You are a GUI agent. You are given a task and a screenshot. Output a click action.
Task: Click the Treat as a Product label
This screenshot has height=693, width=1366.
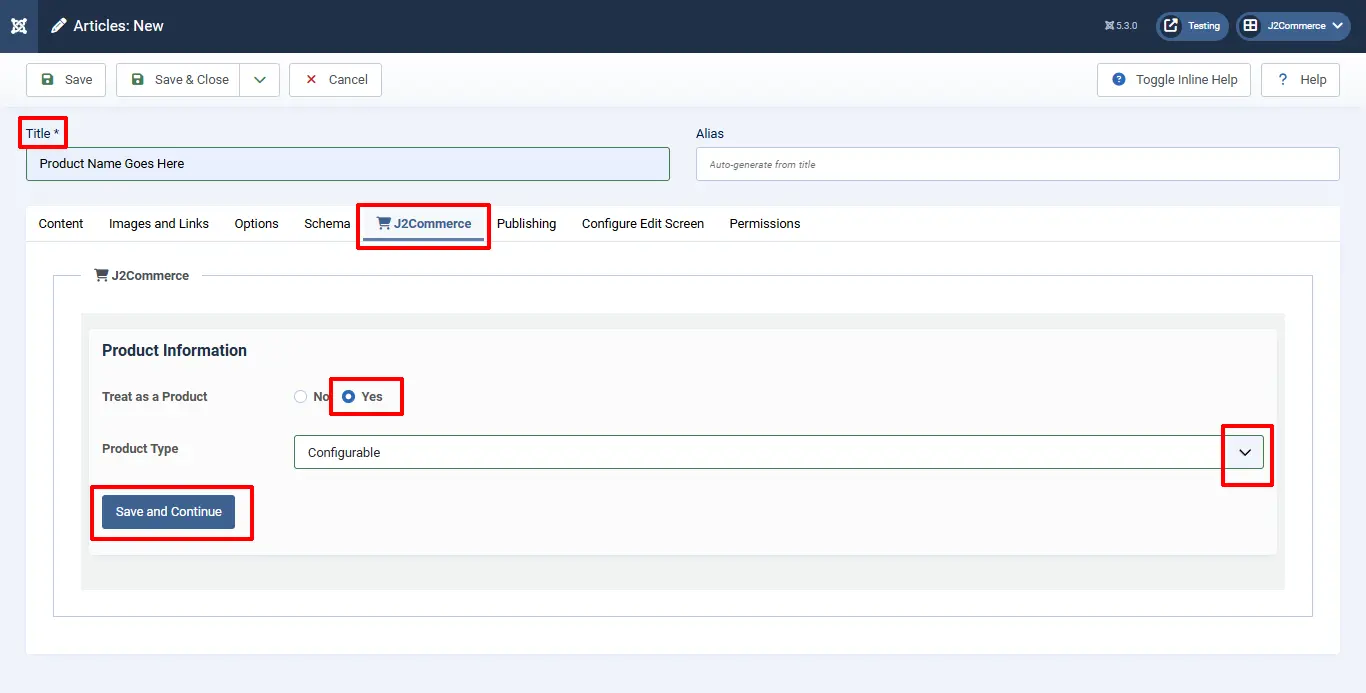[x=155, y=397]
